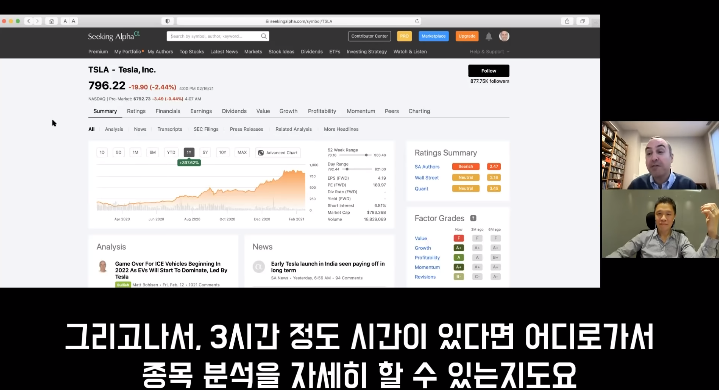Open the ETFs nav item
Screen dimensions: 719x390
point(335,52)
